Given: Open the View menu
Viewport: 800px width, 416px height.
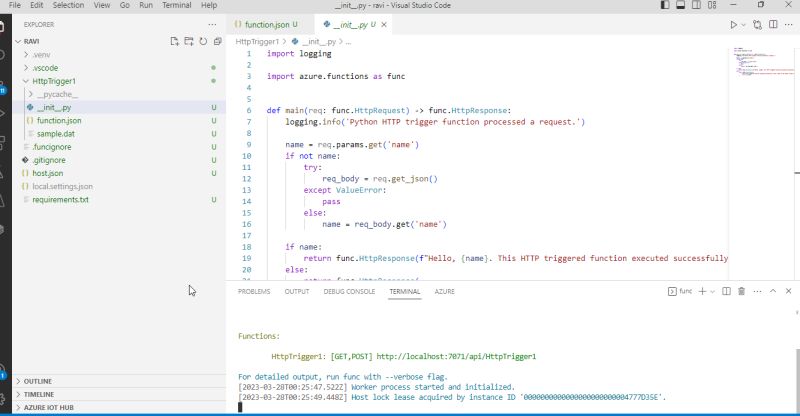Looking at the screenshot, I should coord(102,5).
